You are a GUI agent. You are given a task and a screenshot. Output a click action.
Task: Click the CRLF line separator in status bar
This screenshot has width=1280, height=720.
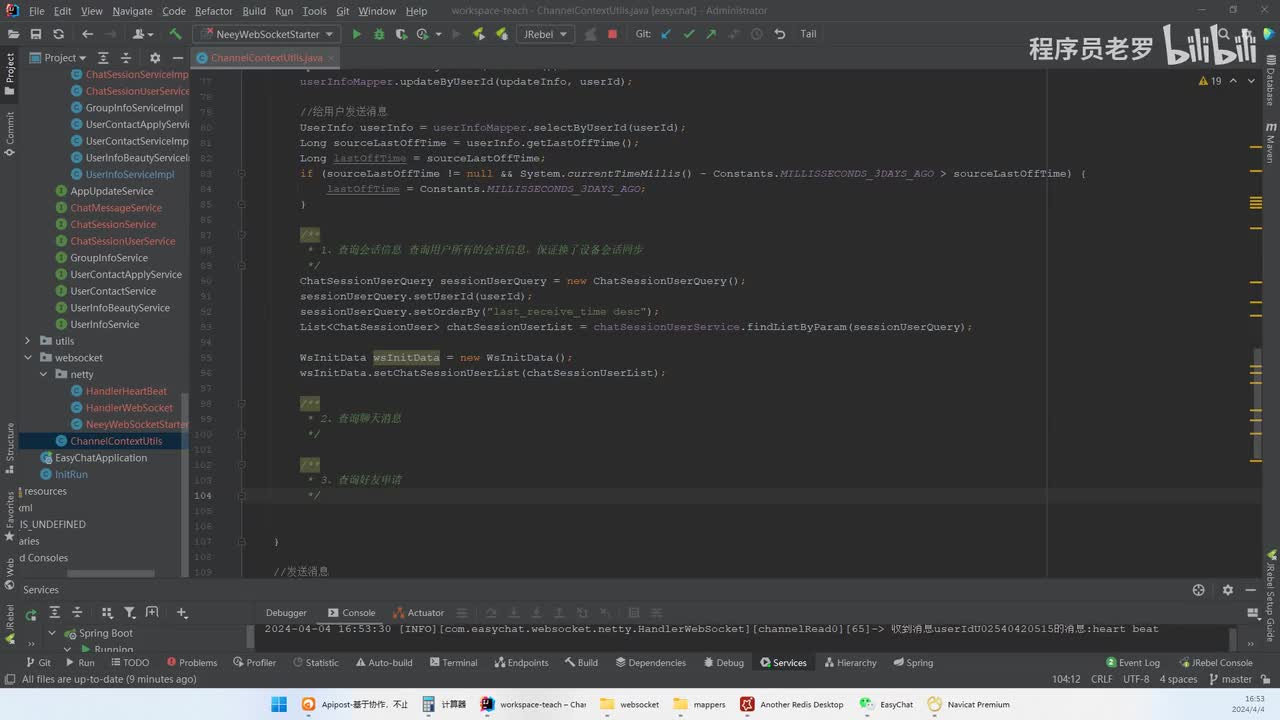[x=1101, y=679]
